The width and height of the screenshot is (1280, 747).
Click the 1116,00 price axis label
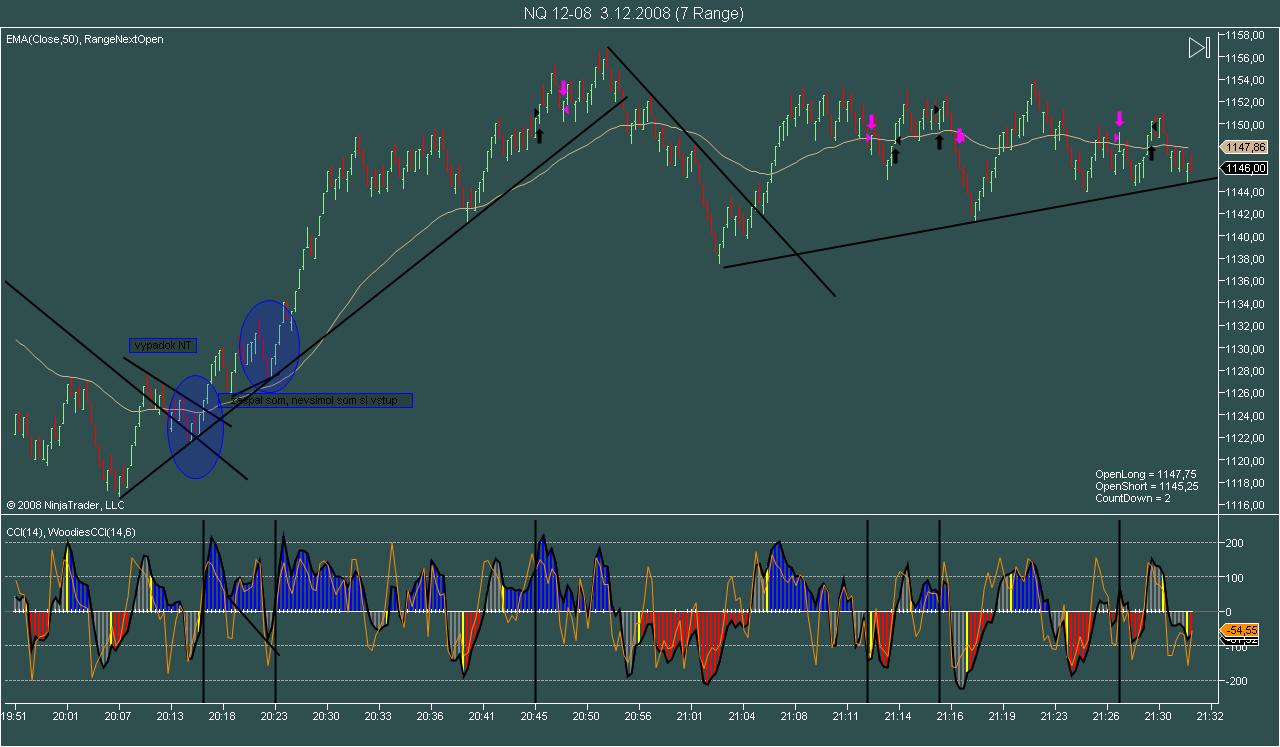pyautogui.click(x=1246, y=506)
